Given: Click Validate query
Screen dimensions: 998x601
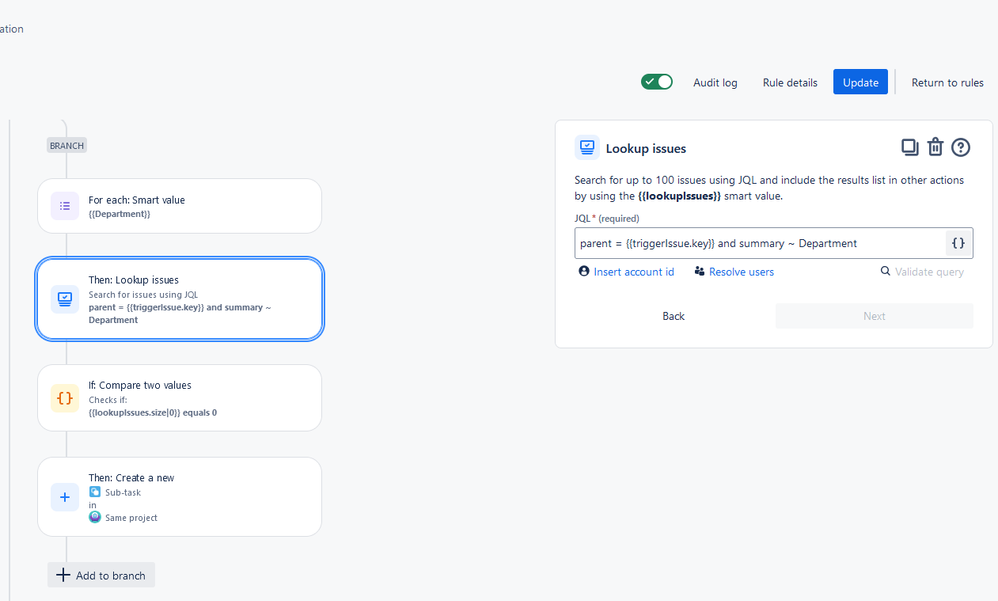Looking at the screenshot, I should [922, 272].
